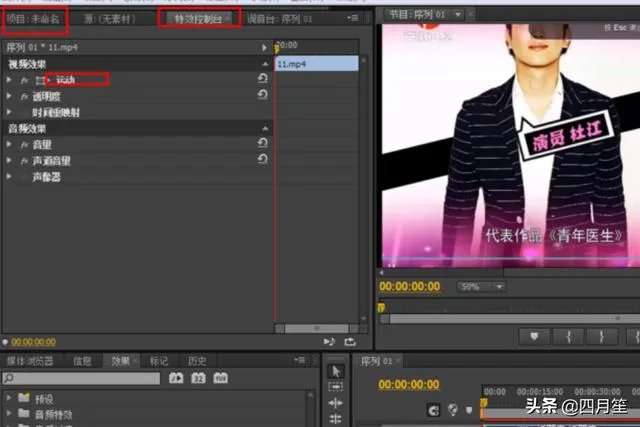Image resolution: width=640 pixels, height=427 pixels.
Task: Close the 效果 panel tab
Action: tap(135, 361)
